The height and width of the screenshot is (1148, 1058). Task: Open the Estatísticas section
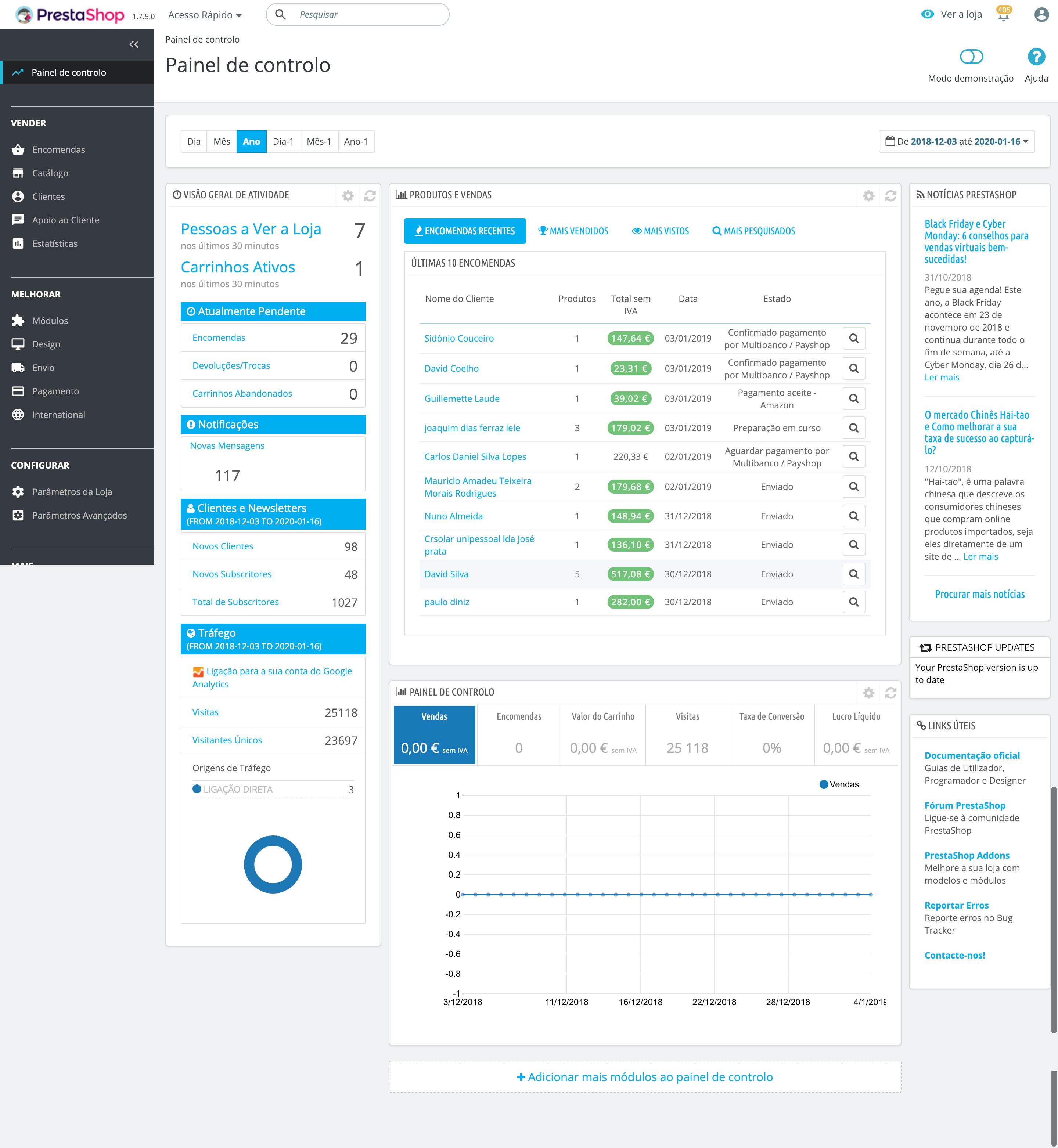tap(55, 243)
